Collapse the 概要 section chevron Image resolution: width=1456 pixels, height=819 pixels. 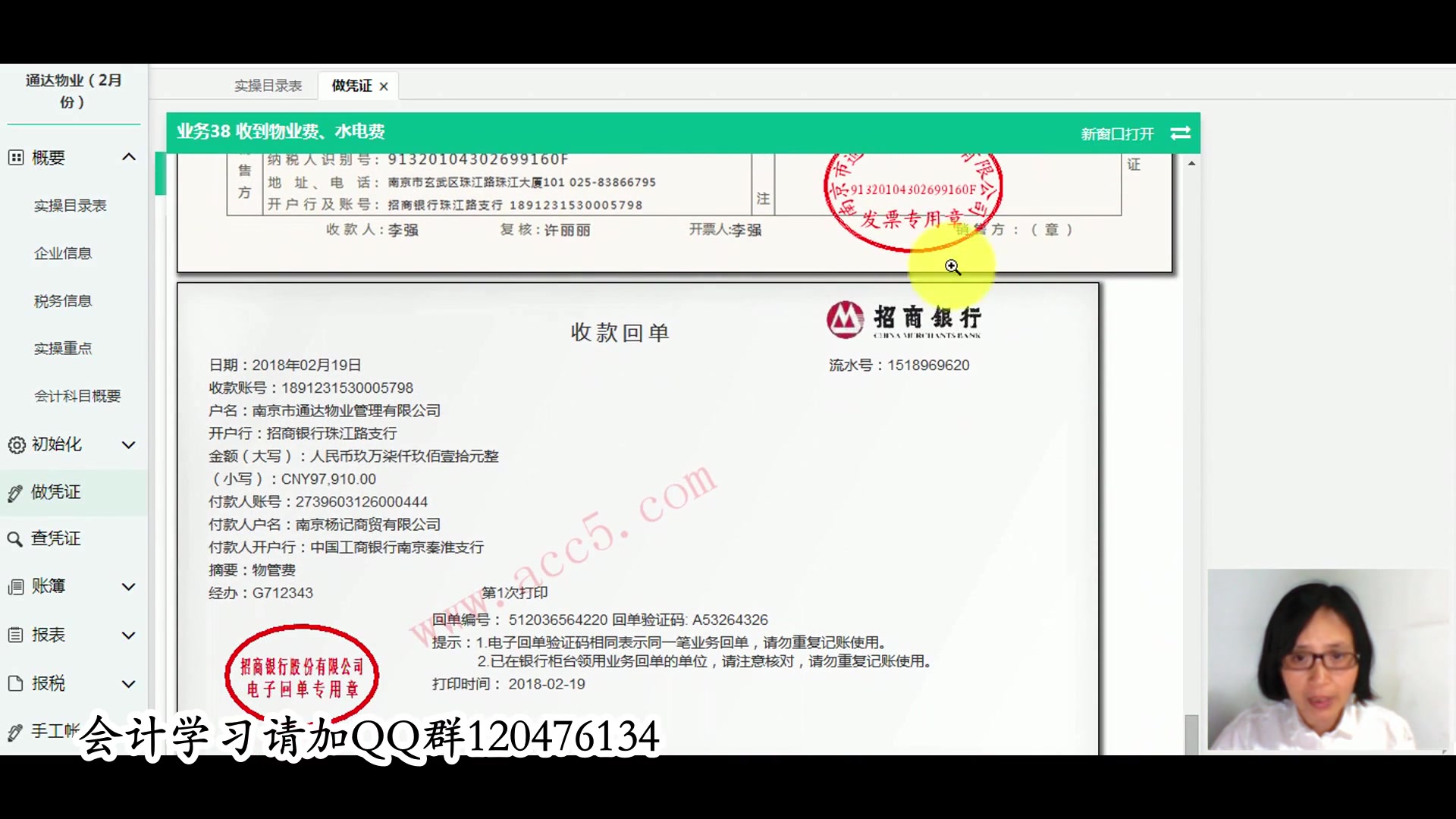(x=129, y=157)
